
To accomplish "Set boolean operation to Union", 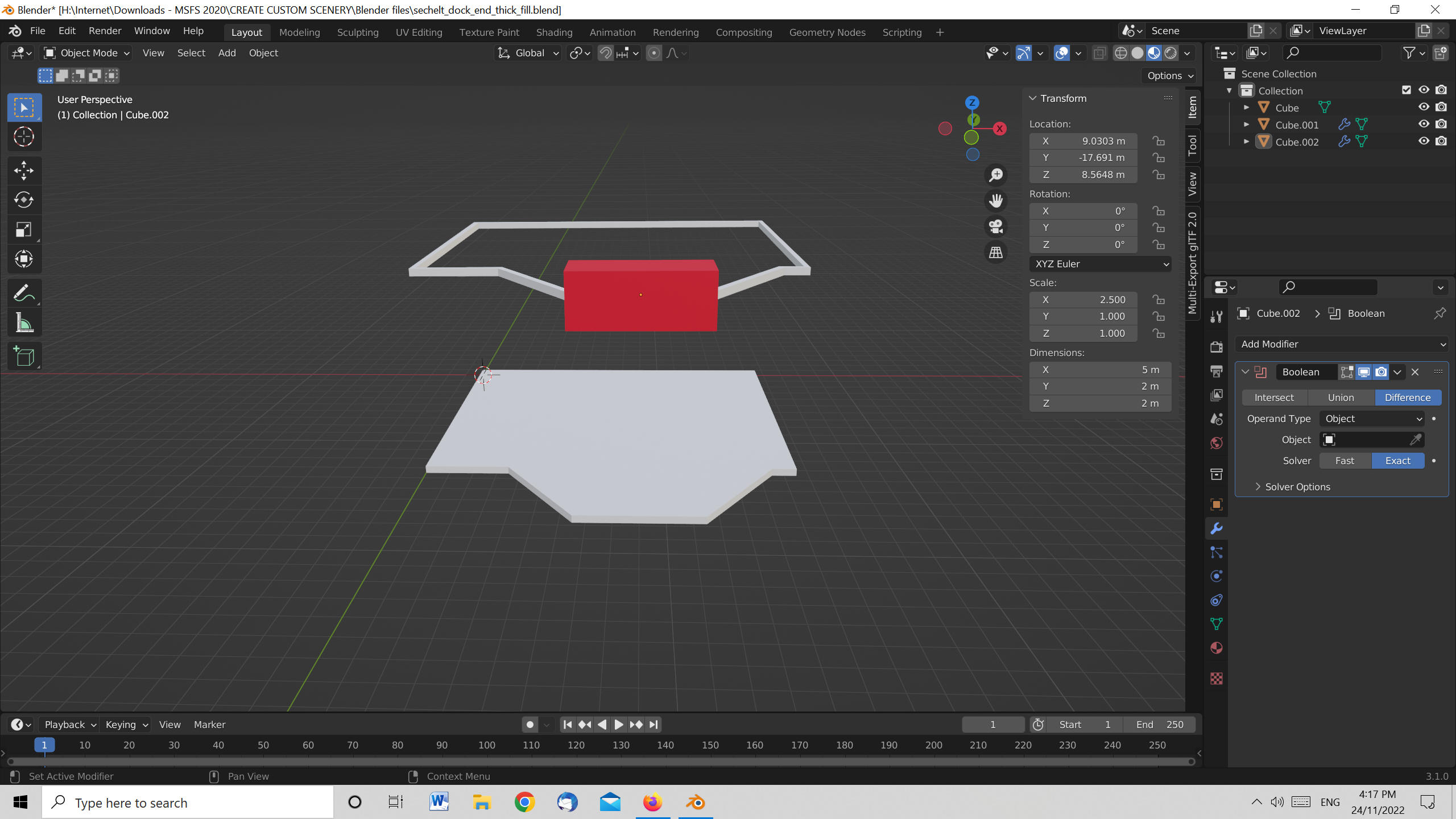I will [x=1341, y=398].
